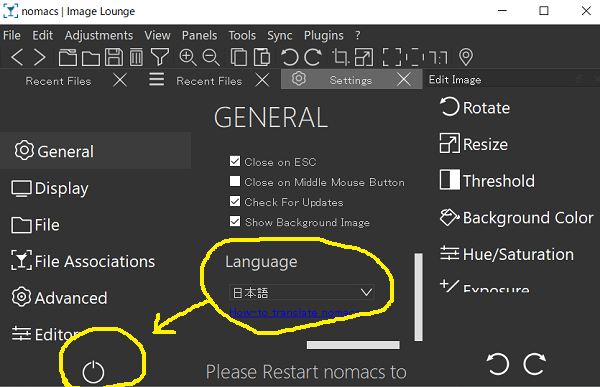The width and height of the screenshot is (600, 387).
Task: Select Advanced settings category
Action: click(x=59, y=298)
